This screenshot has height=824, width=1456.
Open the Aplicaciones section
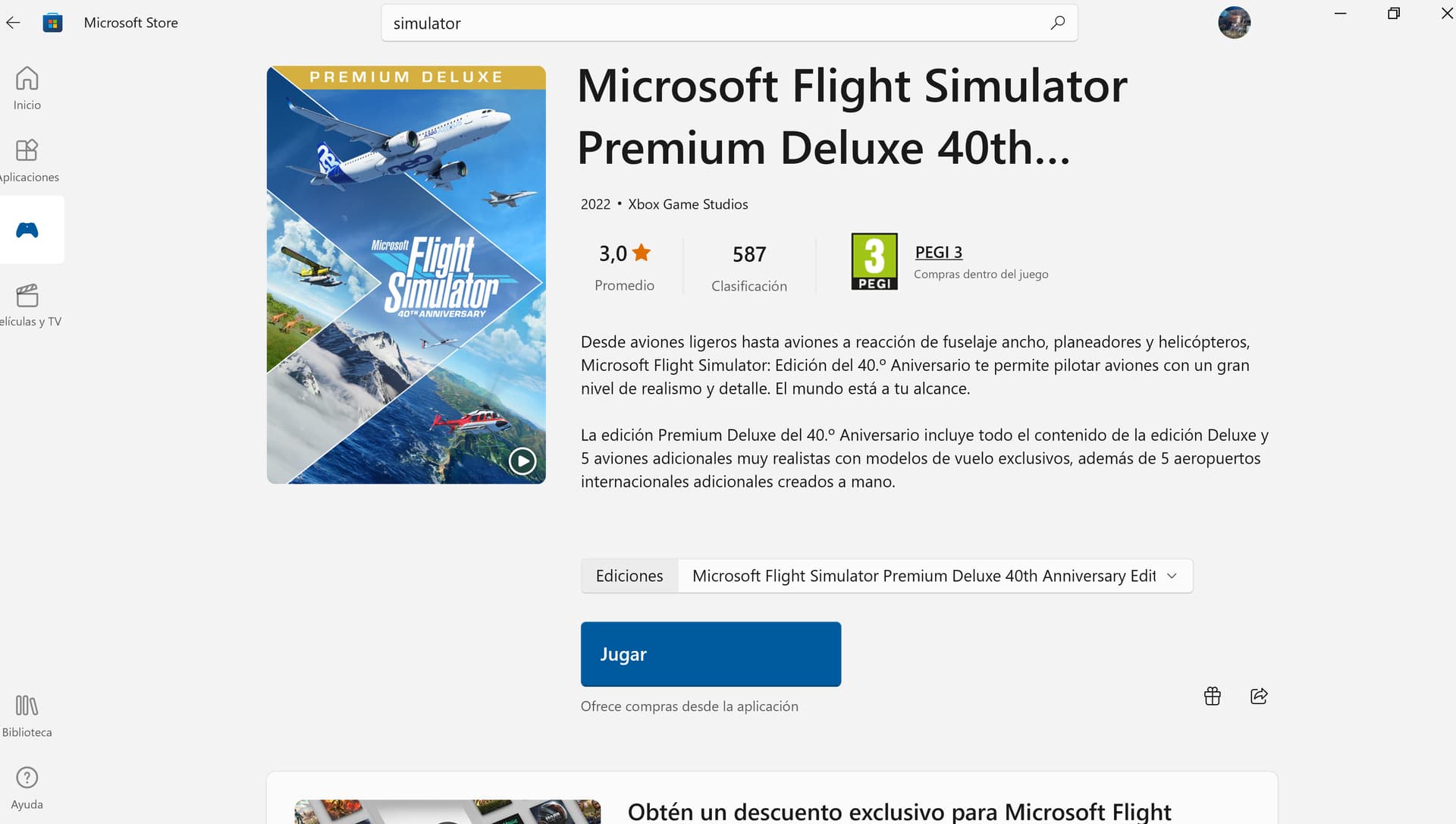click(27, 161)
